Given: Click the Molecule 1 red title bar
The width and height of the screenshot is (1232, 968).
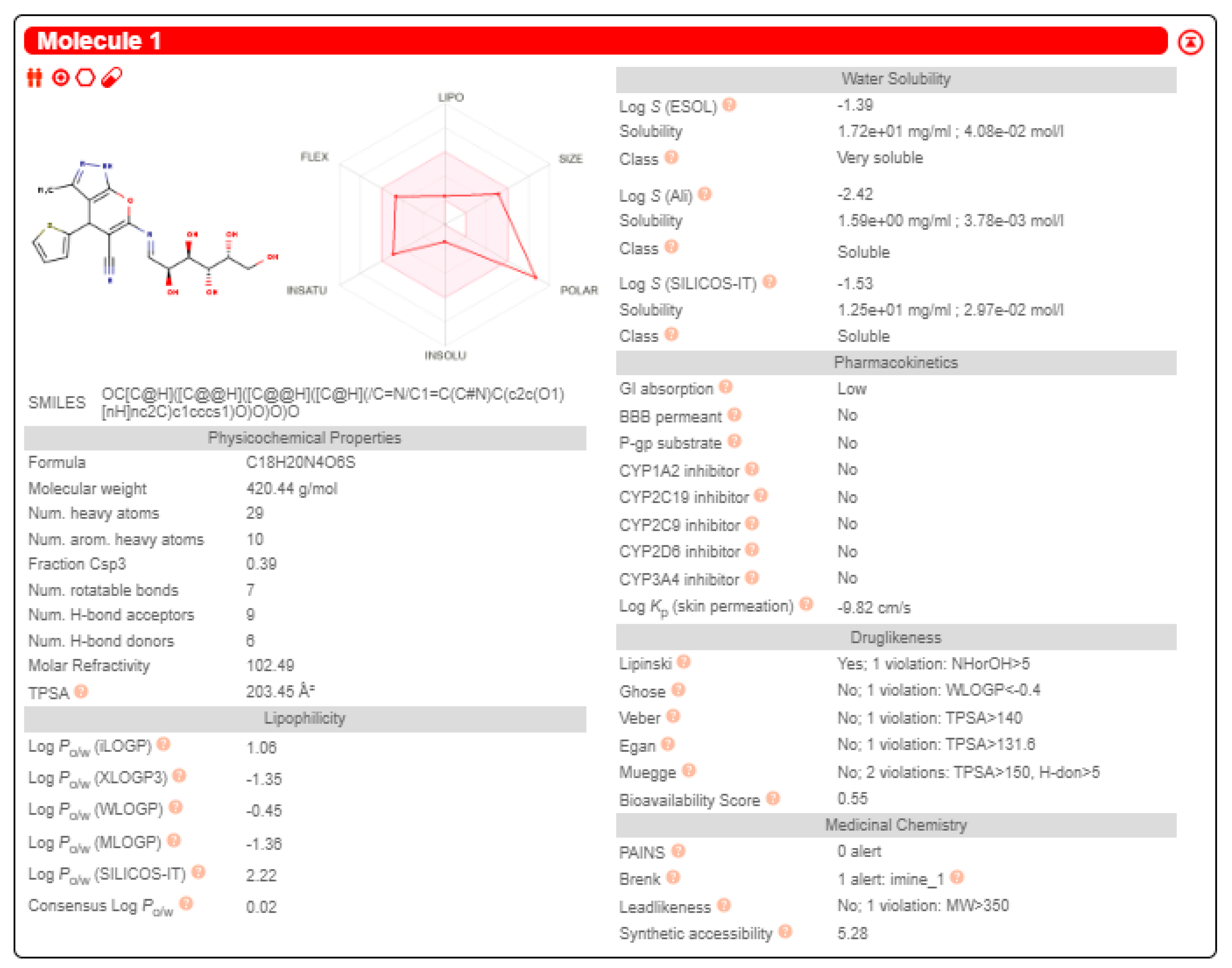Looking at the screenshot, I should (x=595, y=41).
